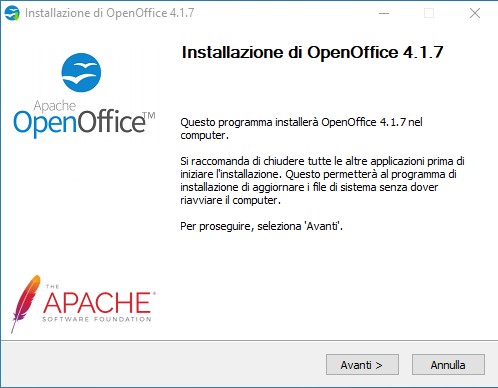Click the 'Software Foundation' caption under APACHE
This screenshot has width=498, height=388.
pos(97,319)
